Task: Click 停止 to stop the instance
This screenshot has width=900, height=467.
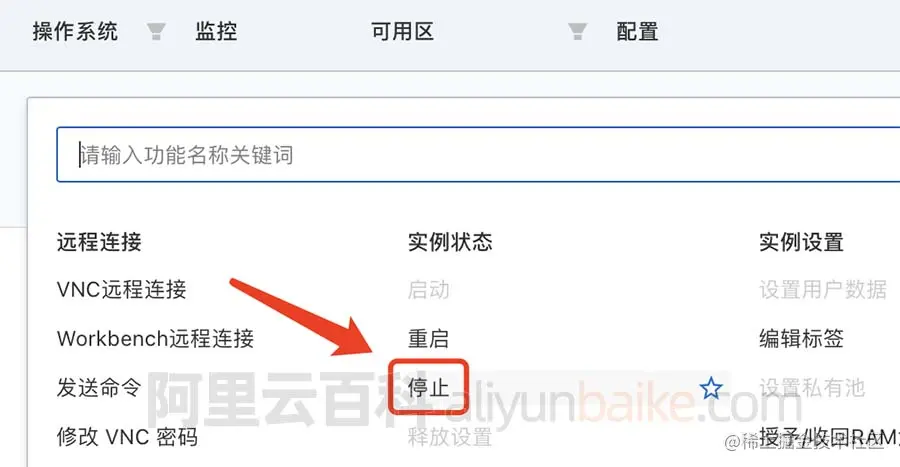Action: 428,388
